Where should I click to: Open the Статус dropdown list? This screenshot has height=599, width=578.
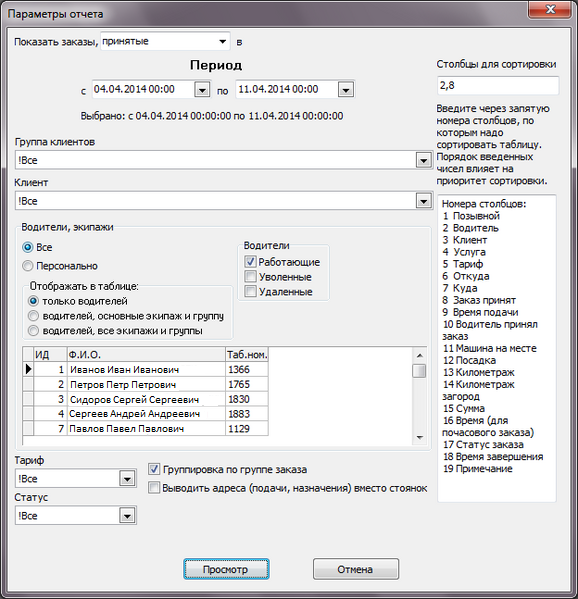[127, 516]
